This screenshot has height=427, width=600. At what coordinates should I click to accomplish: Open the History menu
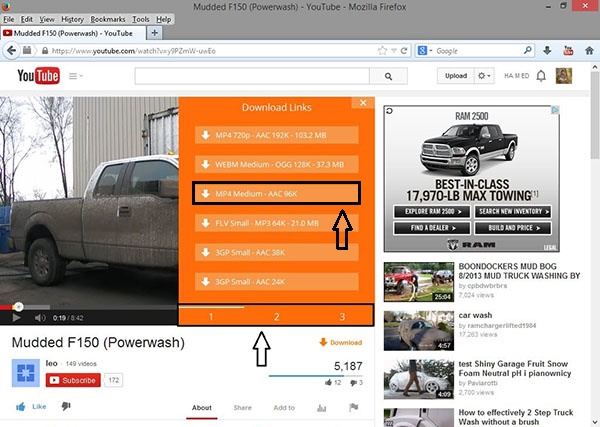pyautogui.click(x=72, y=19)
